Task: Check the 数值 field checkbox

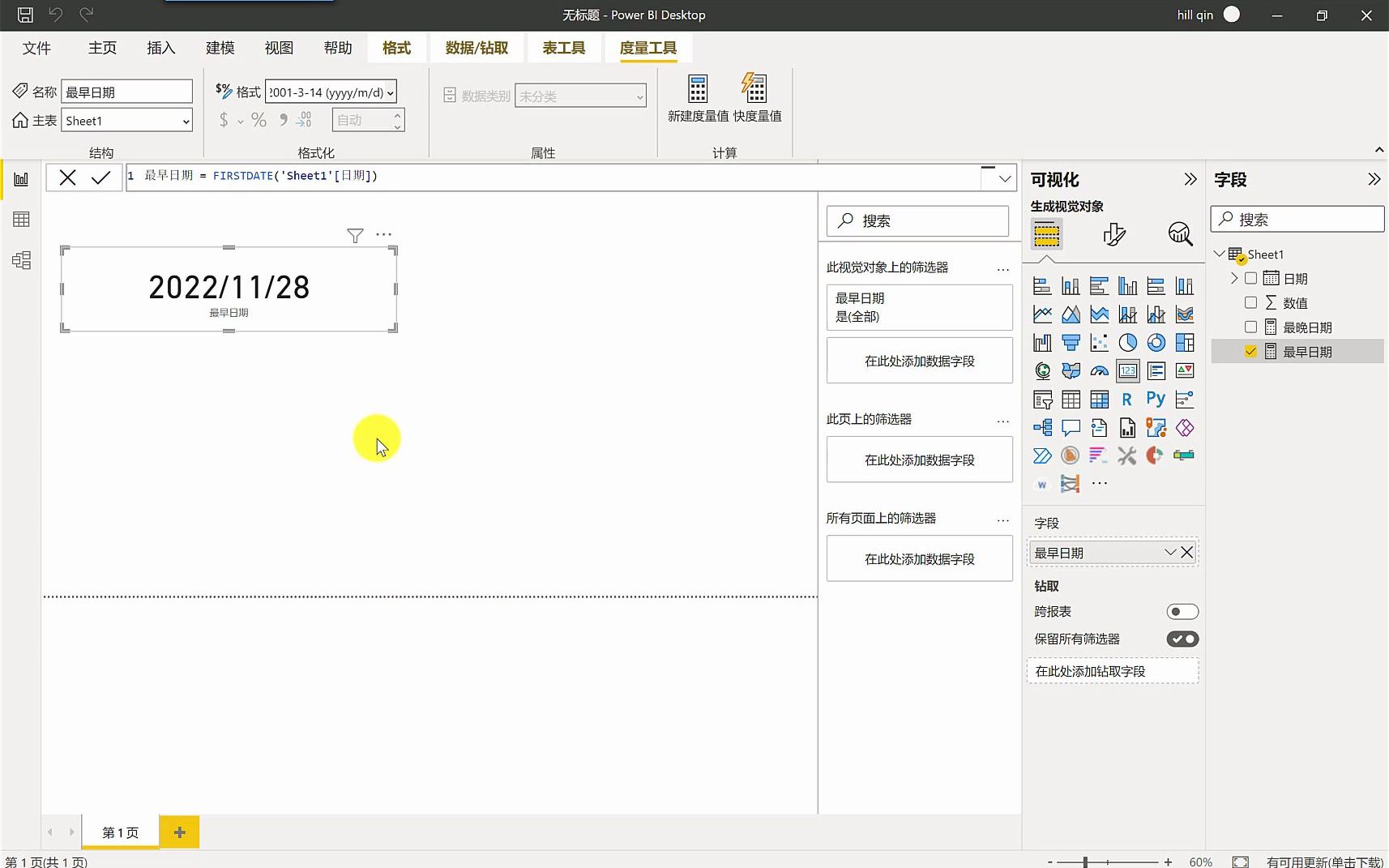Action: [1250, 303]
